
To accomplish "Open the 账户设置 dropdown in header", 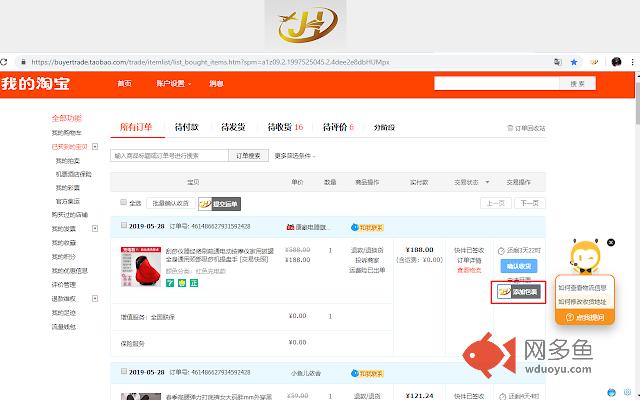I will coord(173,84).
